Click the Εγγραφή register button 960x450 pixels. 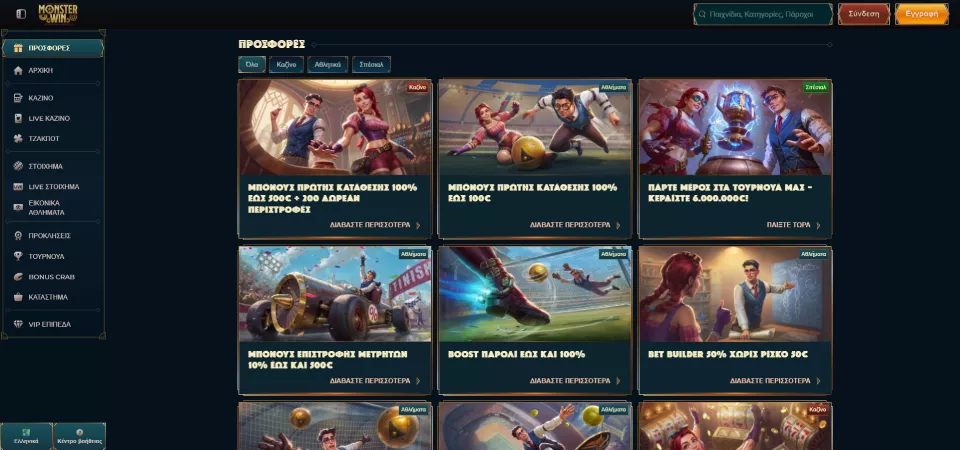(921, 14)
